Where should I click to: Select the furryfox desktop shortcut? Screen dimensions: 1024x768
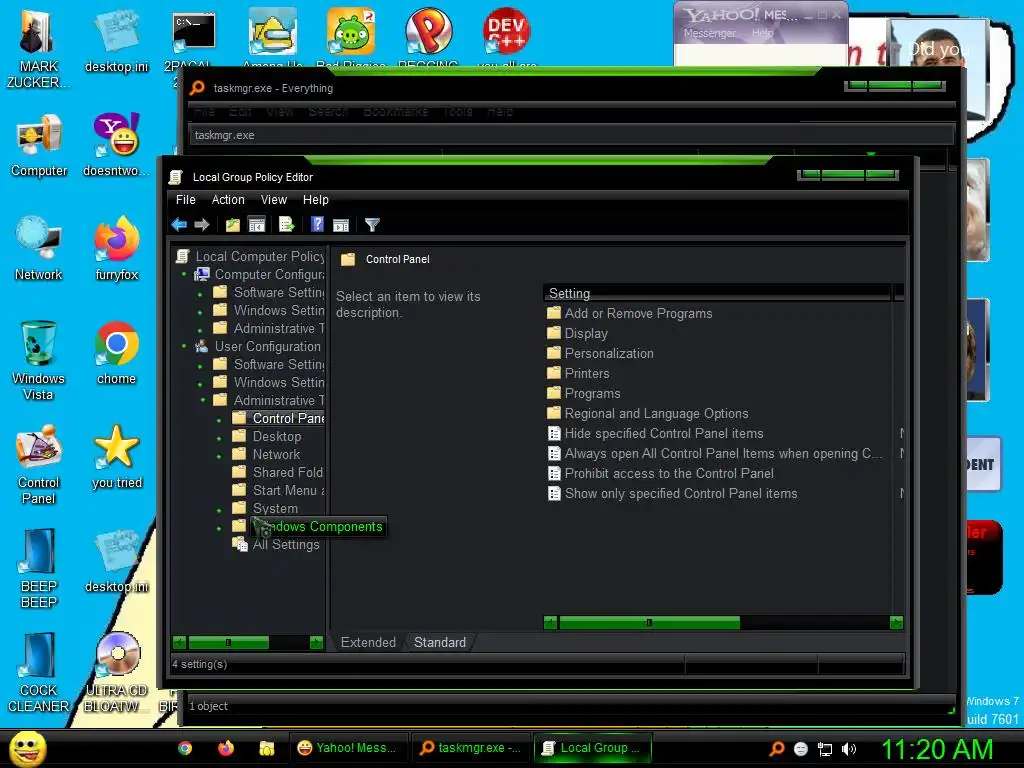pyautogui.click(x=117, y=249)
